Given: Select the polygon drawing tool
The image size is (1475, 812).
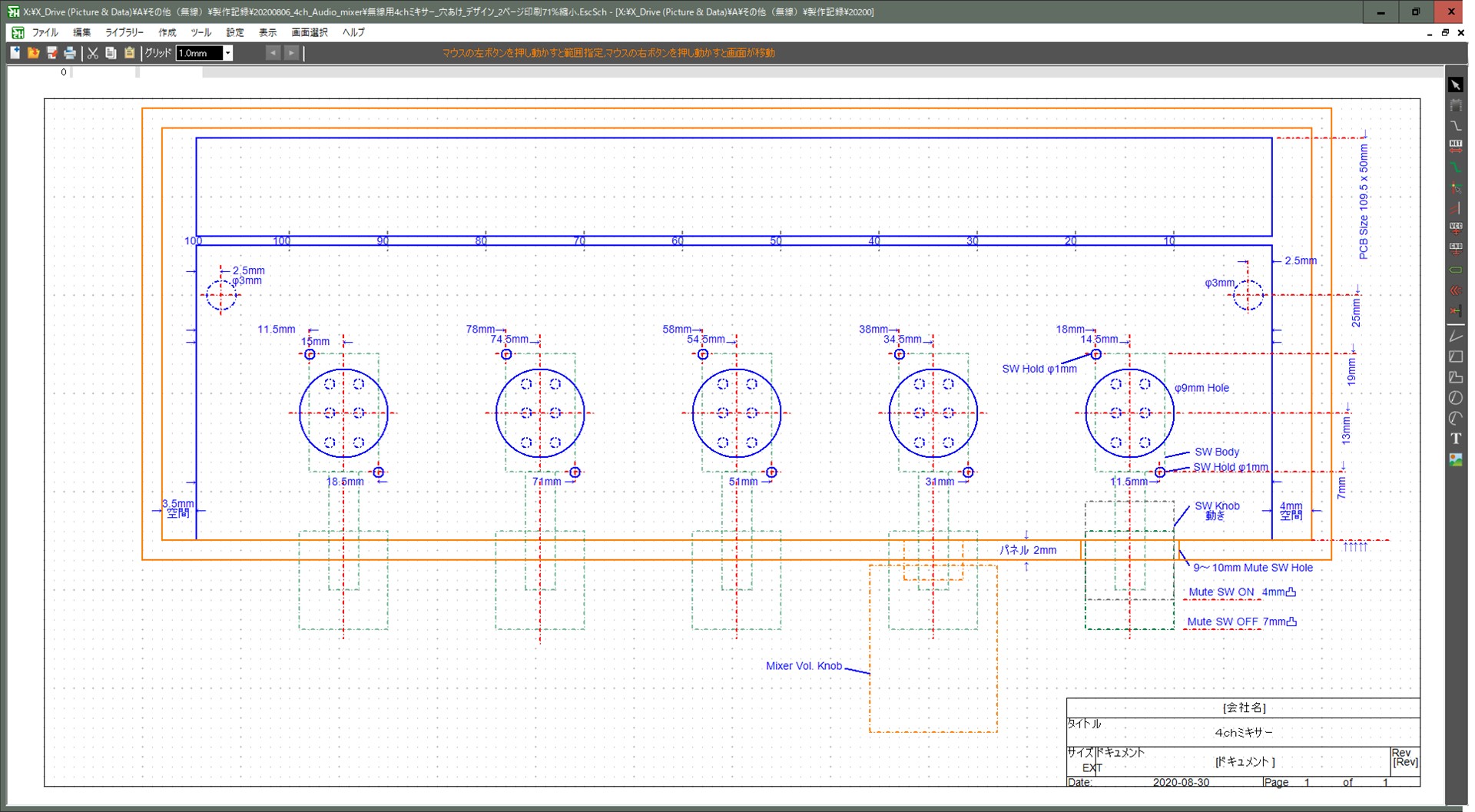Looking at the screenshot, I should click(x=1456, y=377).
